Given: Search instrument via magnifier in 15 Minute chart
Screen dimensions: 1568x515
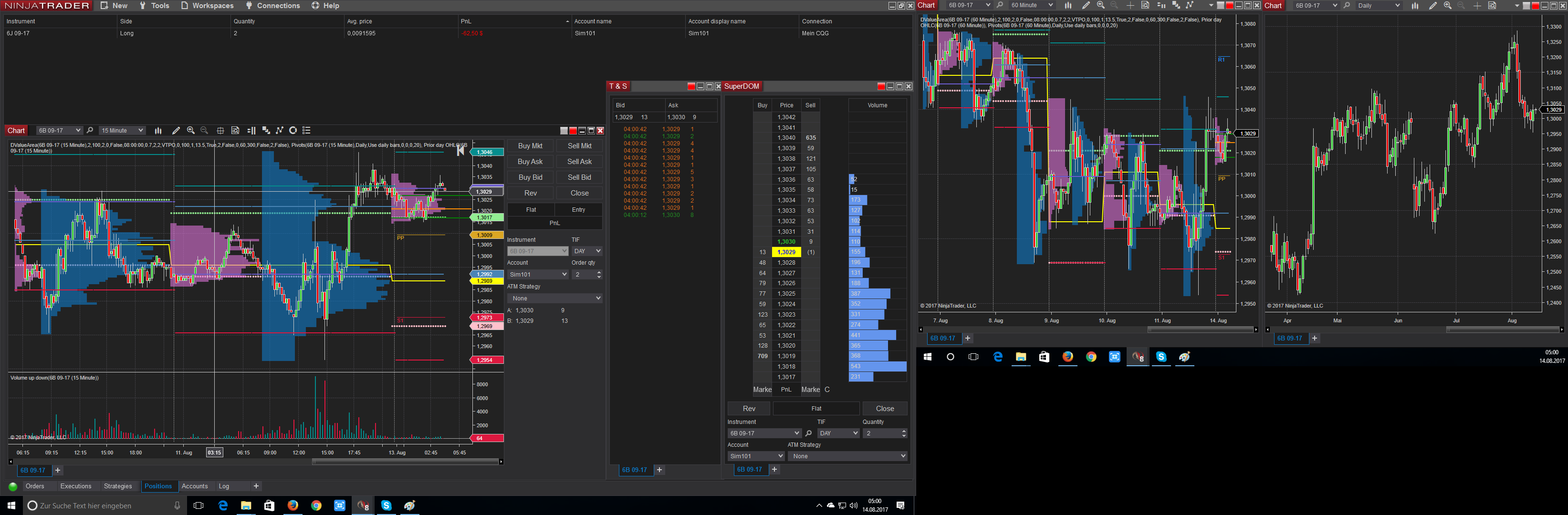Looking at the screenshot, I should pos(90,131).
